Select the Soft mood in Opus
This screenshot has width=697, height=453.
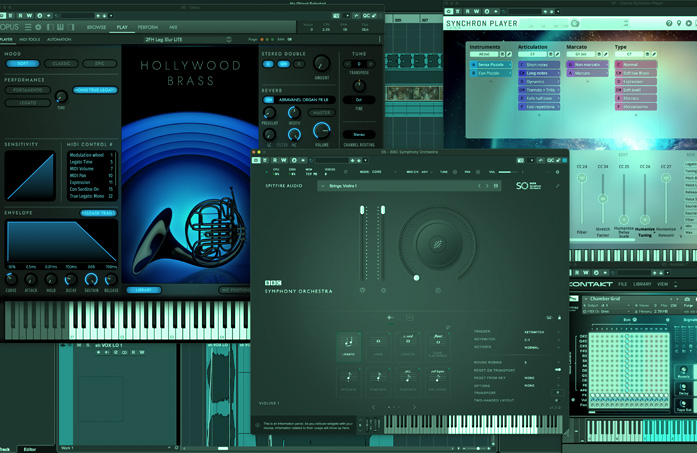click(23, 64)
